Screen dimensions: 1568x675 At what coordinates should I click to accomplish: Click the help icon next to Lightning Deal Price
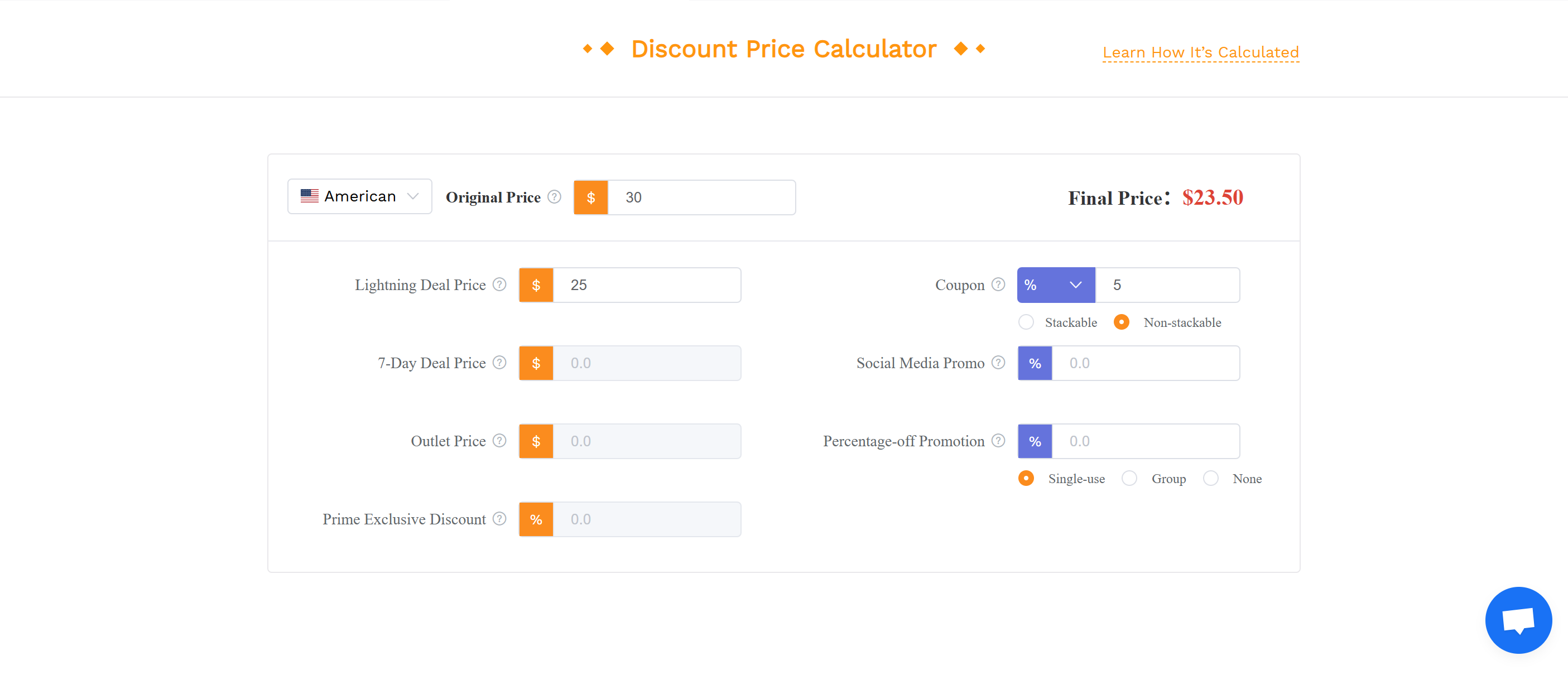point(499,285)
